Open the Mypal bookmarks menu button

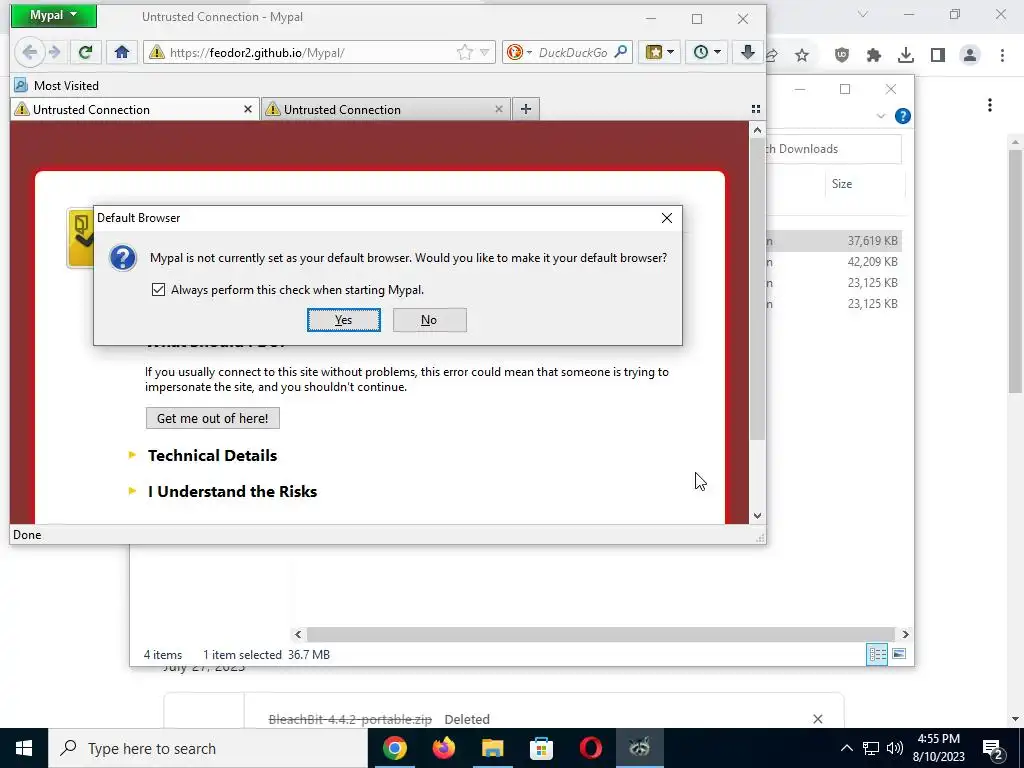pos(660,52)
